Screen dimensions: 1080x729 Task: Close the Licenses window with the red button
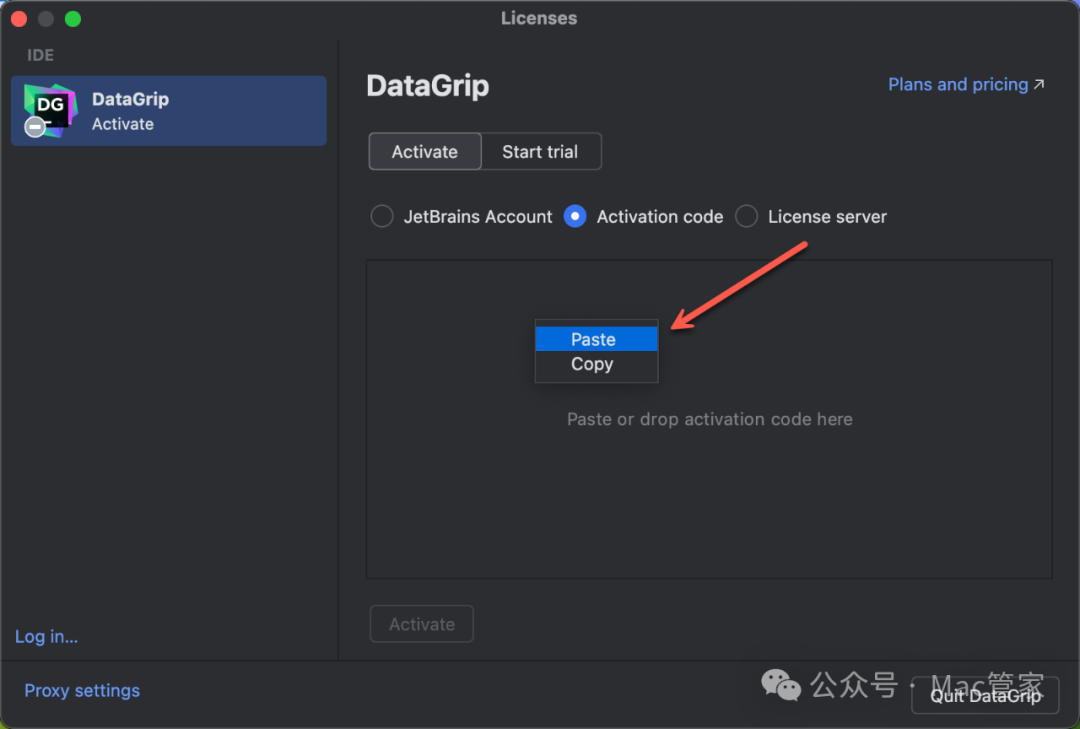tap(19, 19)
